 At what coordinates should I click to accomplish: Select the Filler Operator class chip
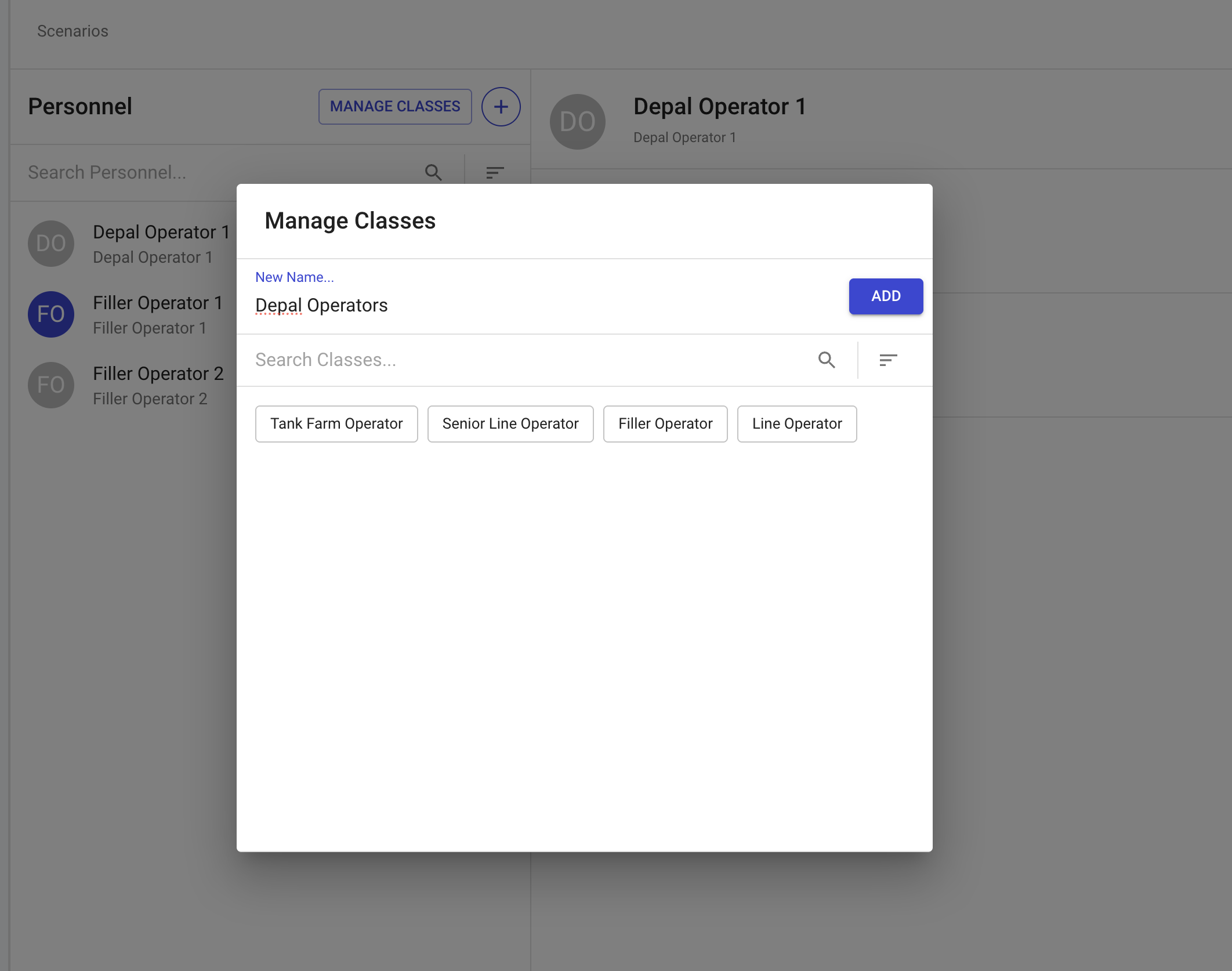(x=665, y=424)
